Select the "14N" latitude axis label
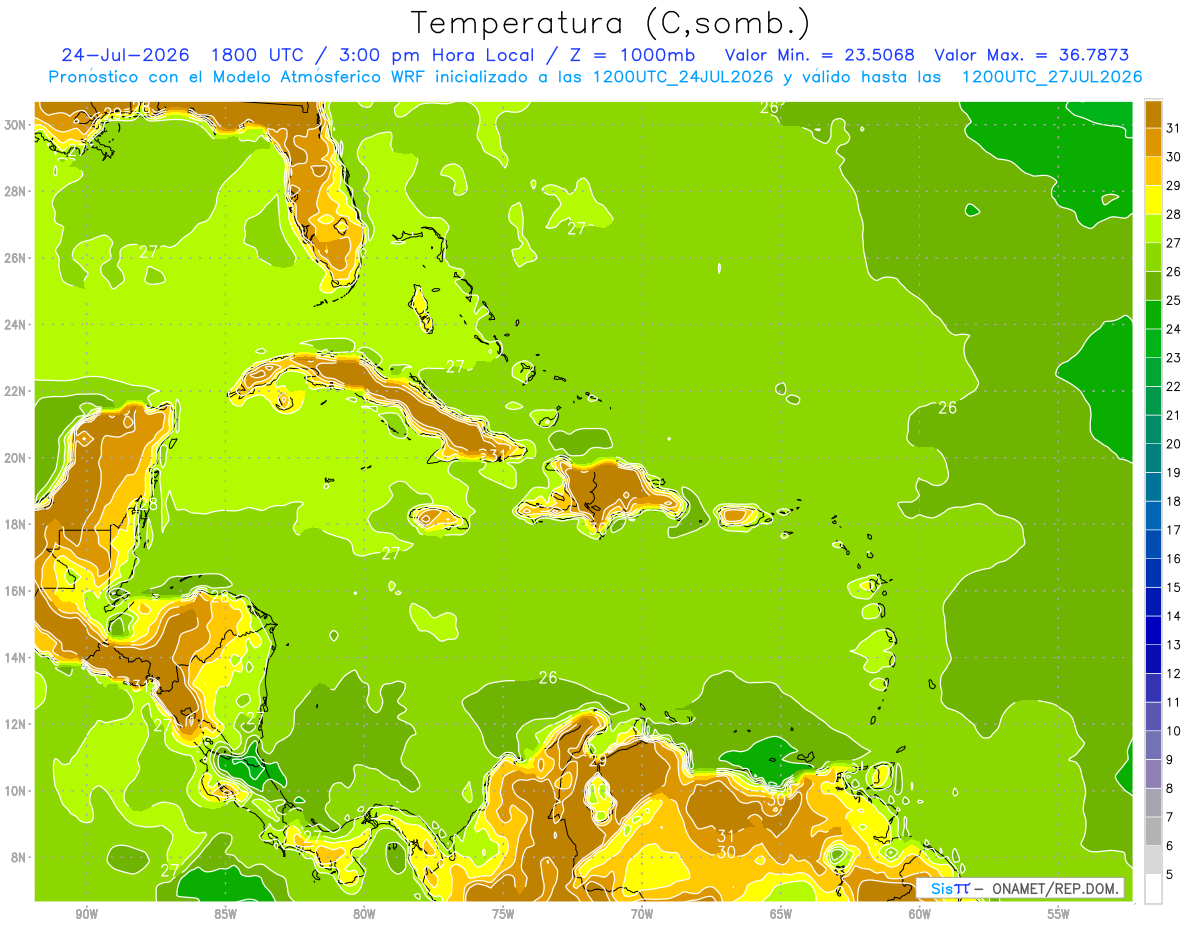Screen dimensions: 1200x927 click(16, 657)
